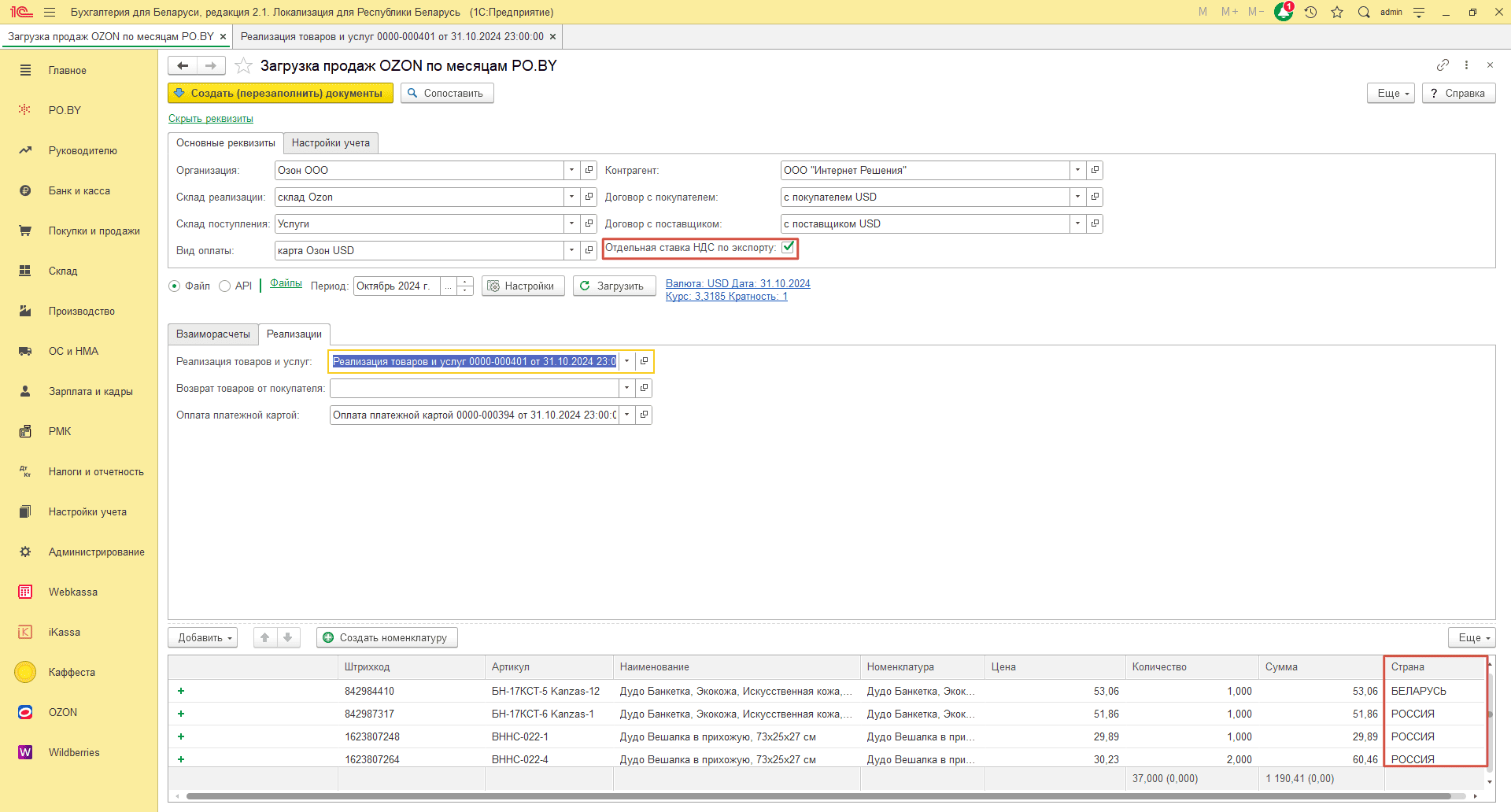Move row up arrow button
Image resolution: width=1511 pixels, height=812 pixels.
(265, 637)
